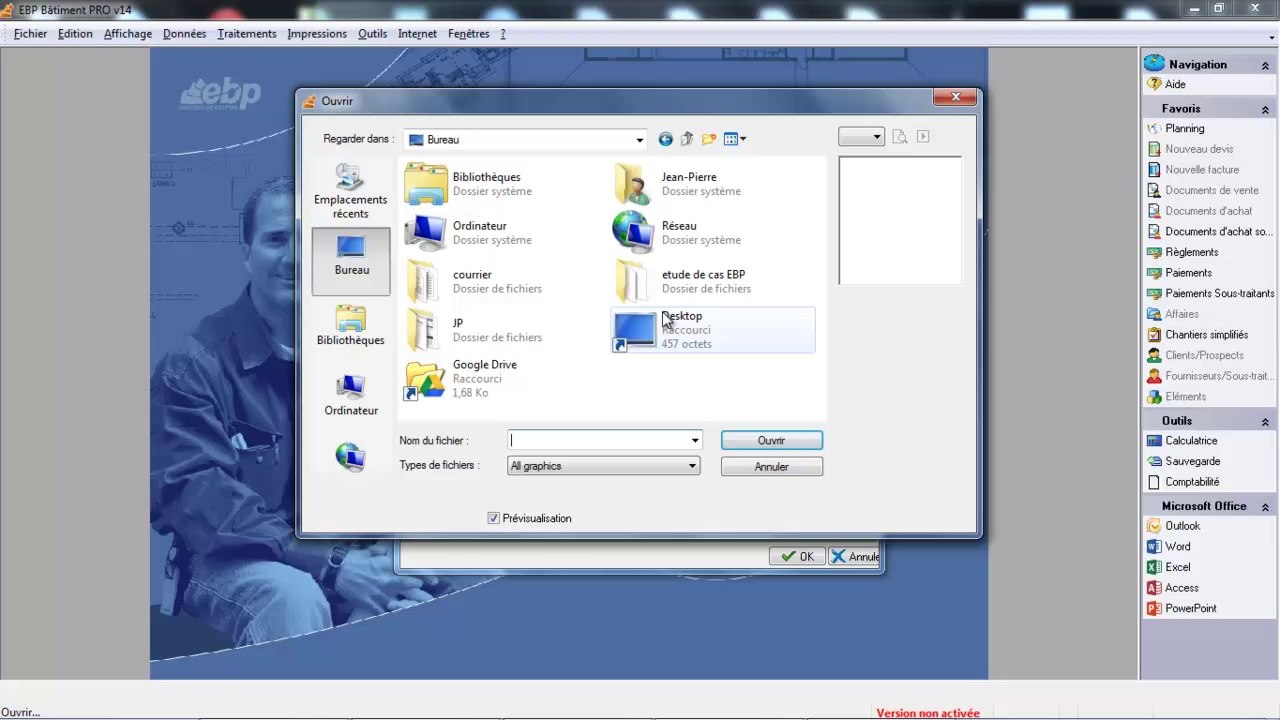Toggle the Prévisualisation checkbox
1280x720 pixels.
[x=493, y=518]
